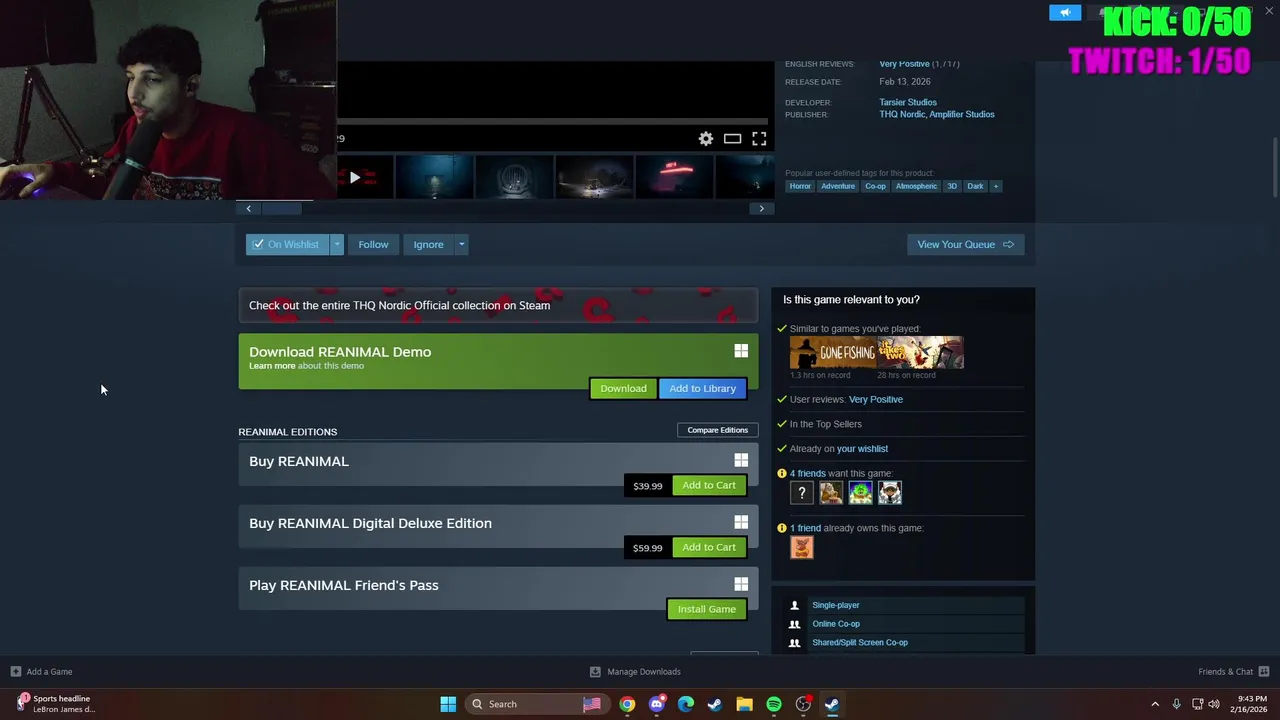Expand the Ignore options dropdown arrow
1280x720 pixels.
(461, 244)
